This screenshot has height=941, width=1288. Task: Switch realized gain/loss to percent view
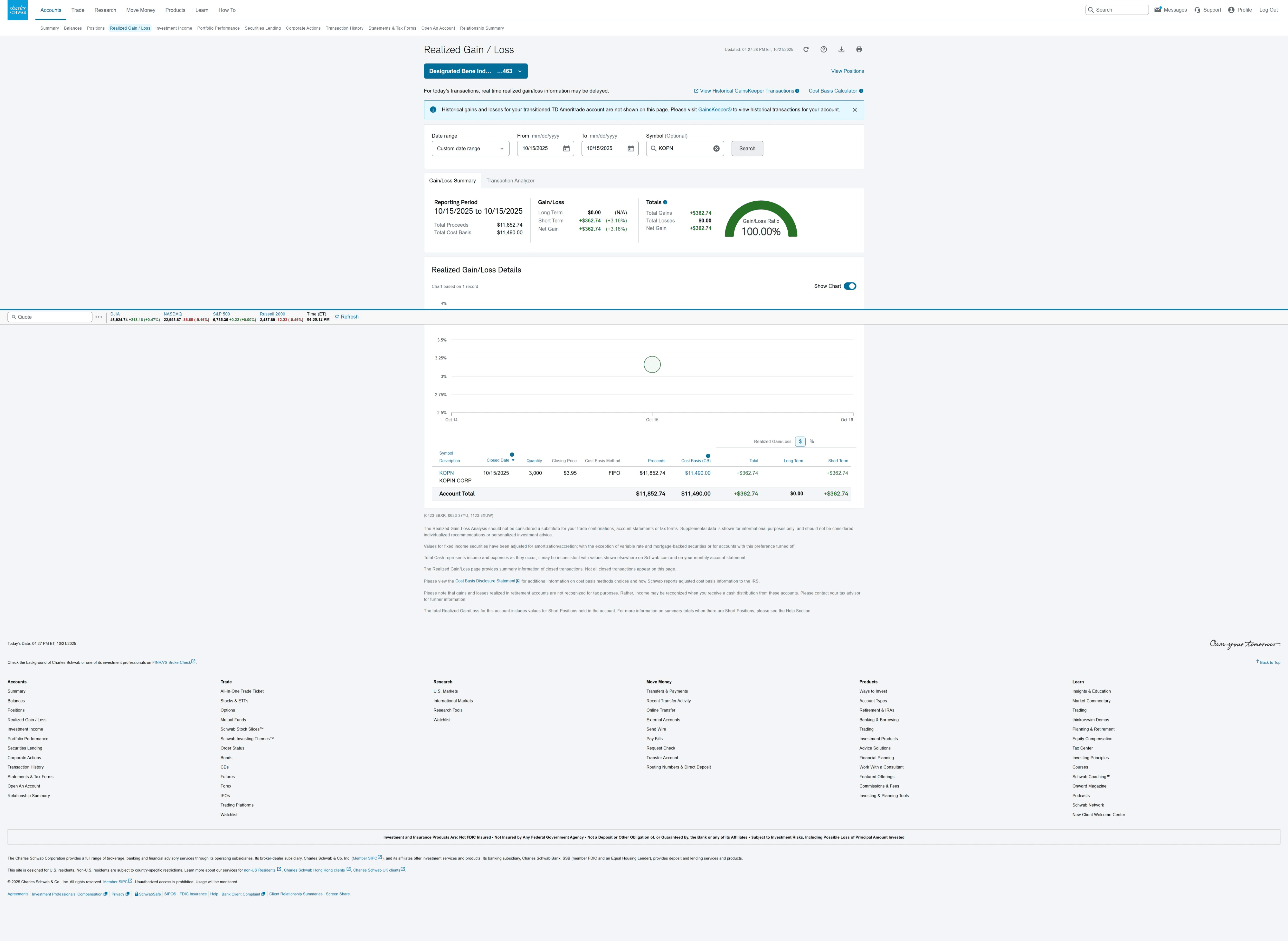811,442
